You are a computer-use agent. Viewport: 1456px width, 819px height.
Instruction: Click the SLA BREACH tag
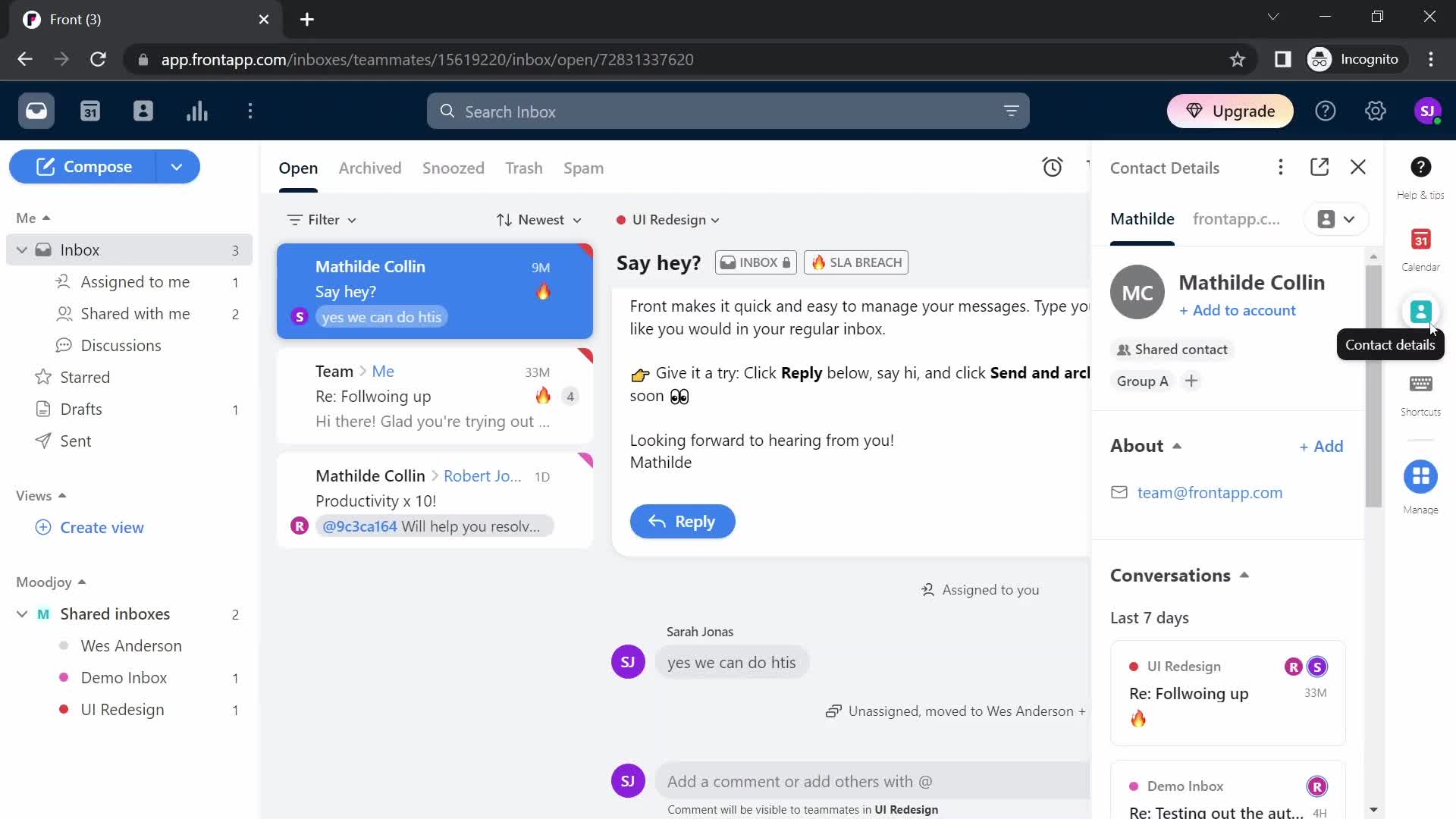[856, 262]
